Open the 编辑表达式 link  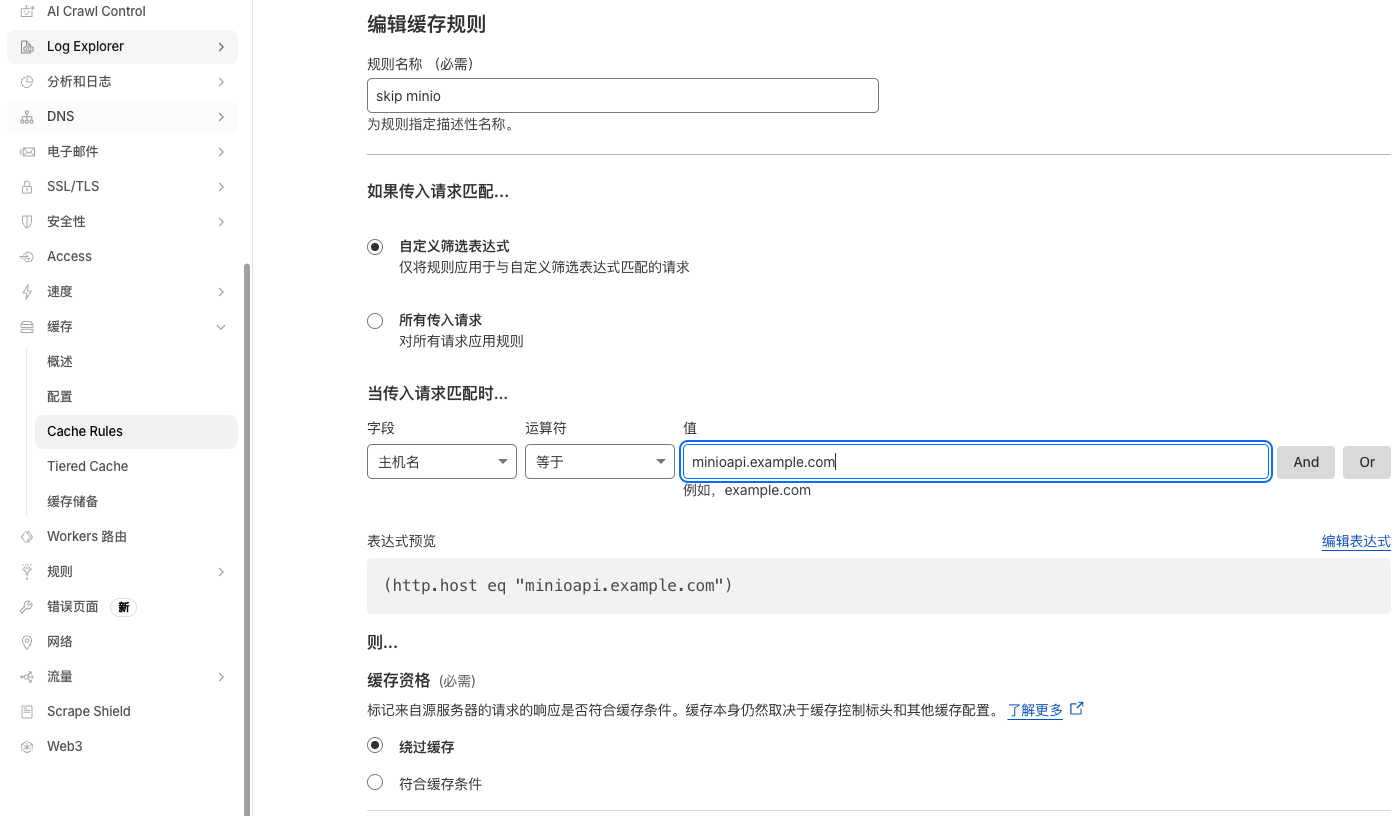pyautogui.click(x=1357, y=541)
